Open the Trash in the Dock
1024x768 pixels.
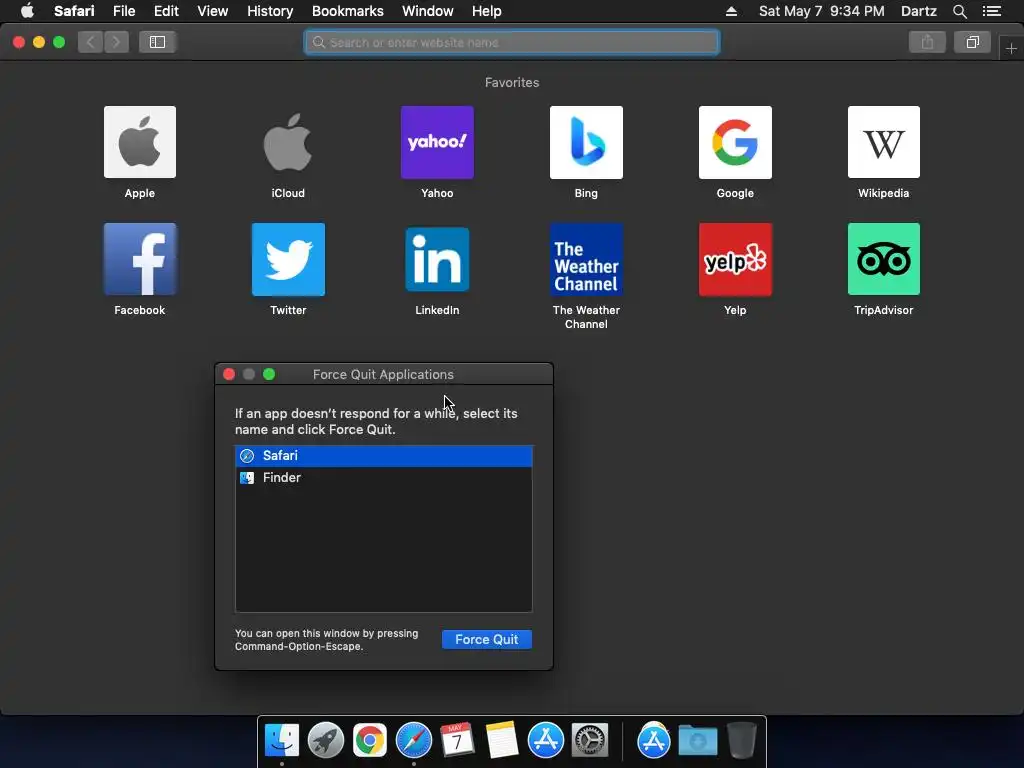741,741
